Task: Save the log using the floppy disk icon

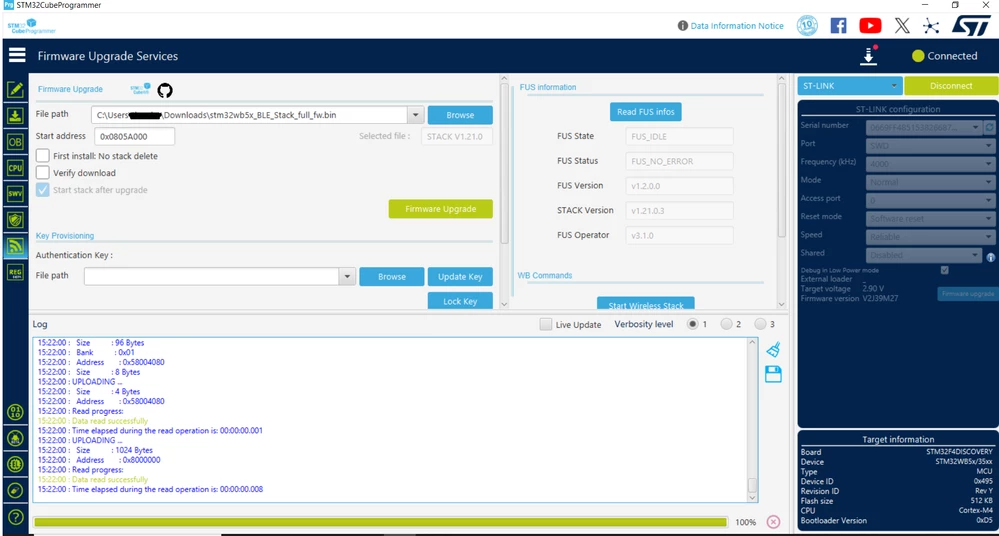Action: pos(773,374)
